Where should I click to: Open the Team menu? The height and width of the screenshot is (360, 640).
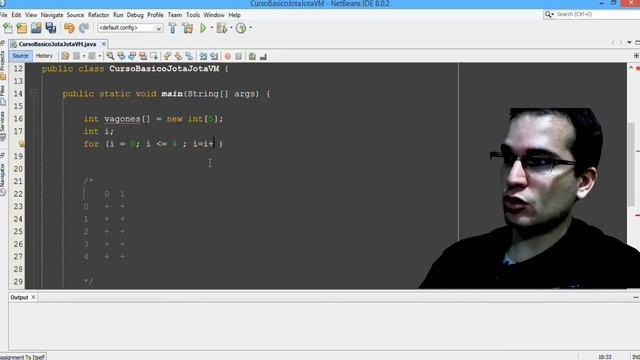175,15
